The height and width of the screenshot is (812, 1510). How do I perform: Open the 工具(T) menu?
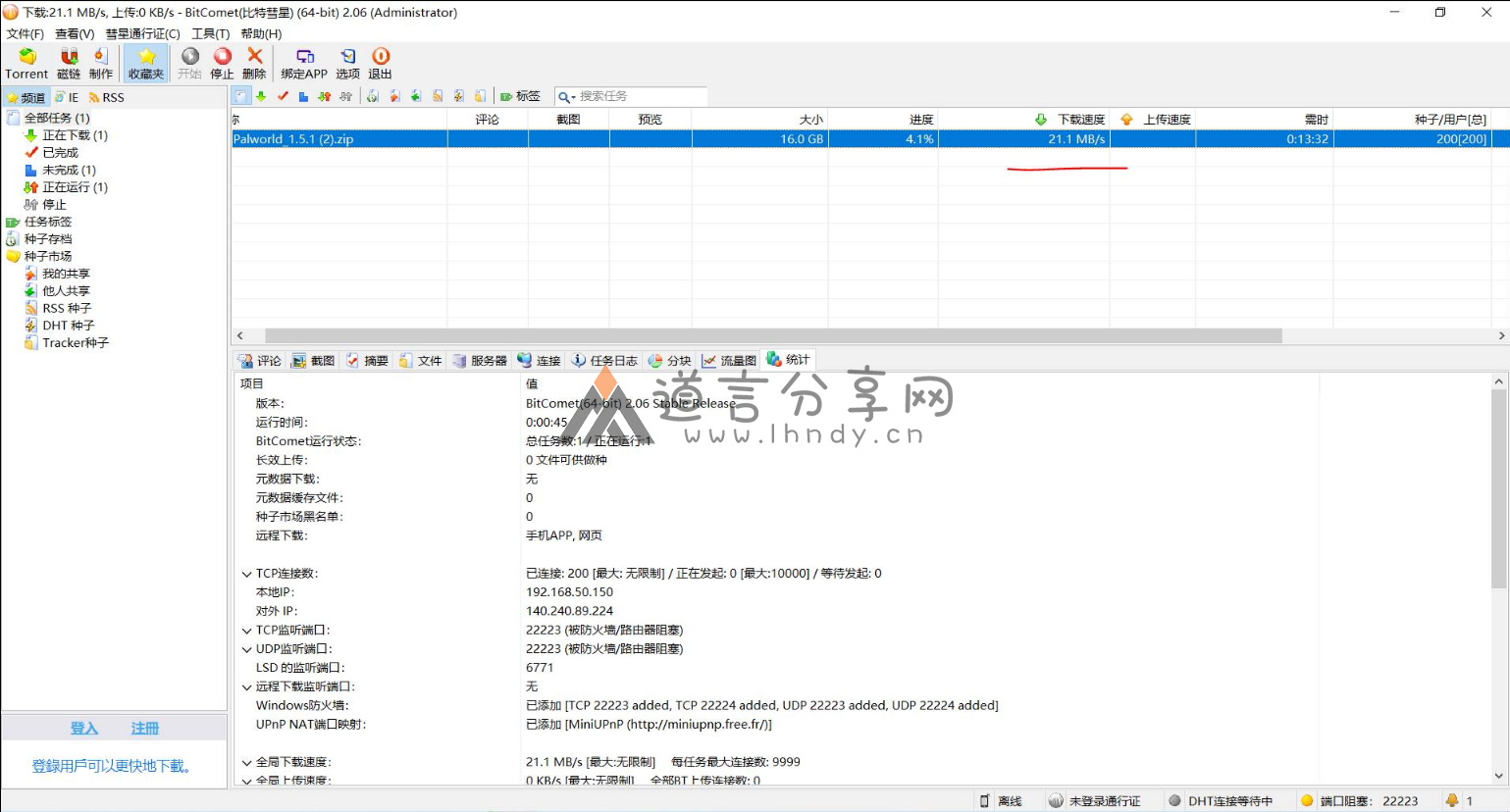point(210,33)
